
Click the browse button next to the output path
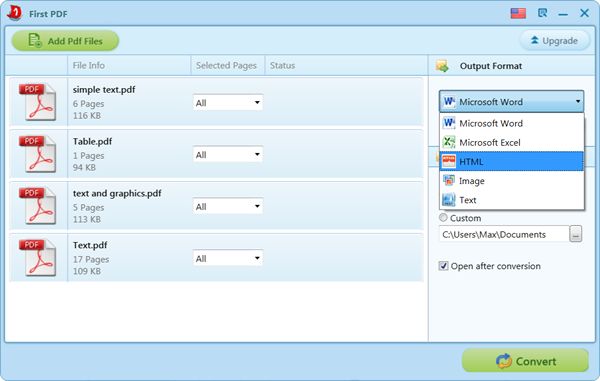[576, 234]
